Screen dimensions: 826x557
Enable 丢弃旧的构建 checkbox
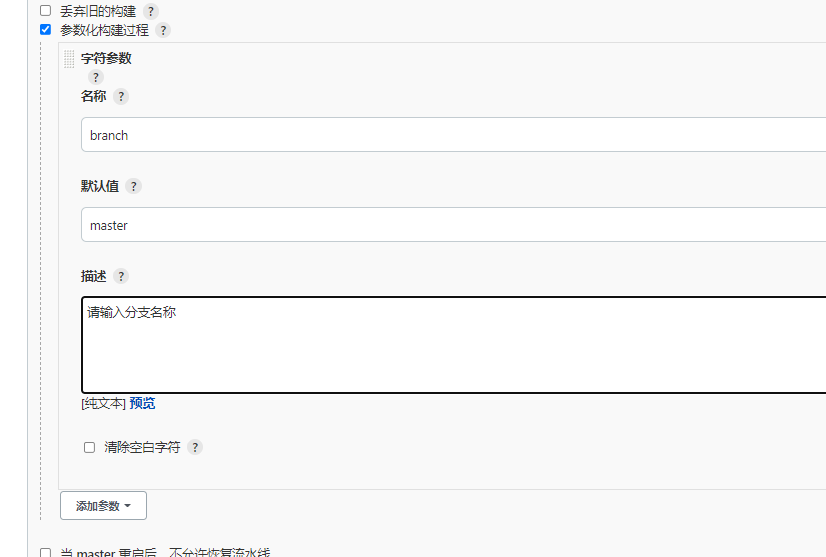[x=46, y=11]
